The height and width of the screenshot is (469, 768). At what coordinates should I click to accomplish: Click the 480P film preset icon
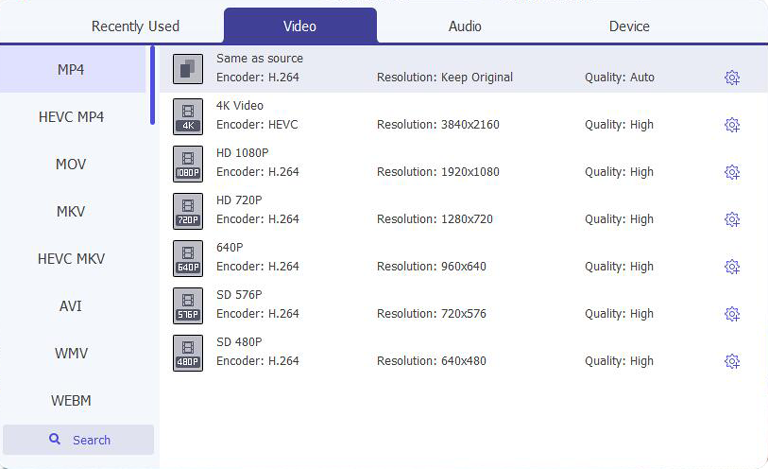pyautogui.click(x=188, y=353)
